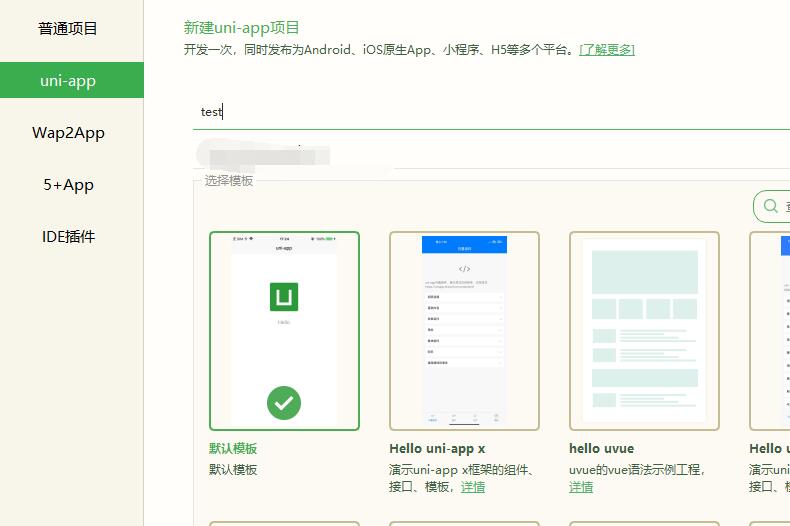Click the hello uvue title text
Viewport: 790px width, 526px height.
tap(601, 448)
